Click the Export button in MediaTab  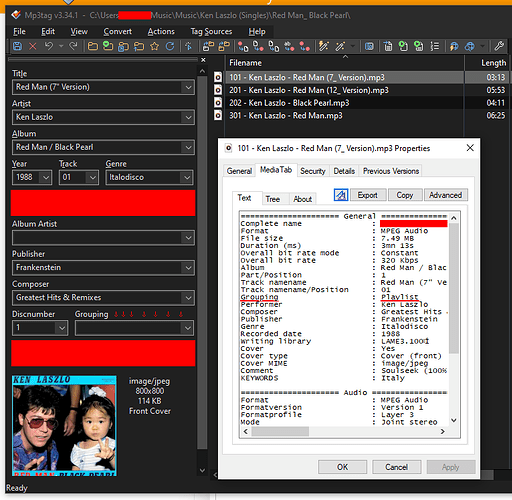[x=368, y=195]
